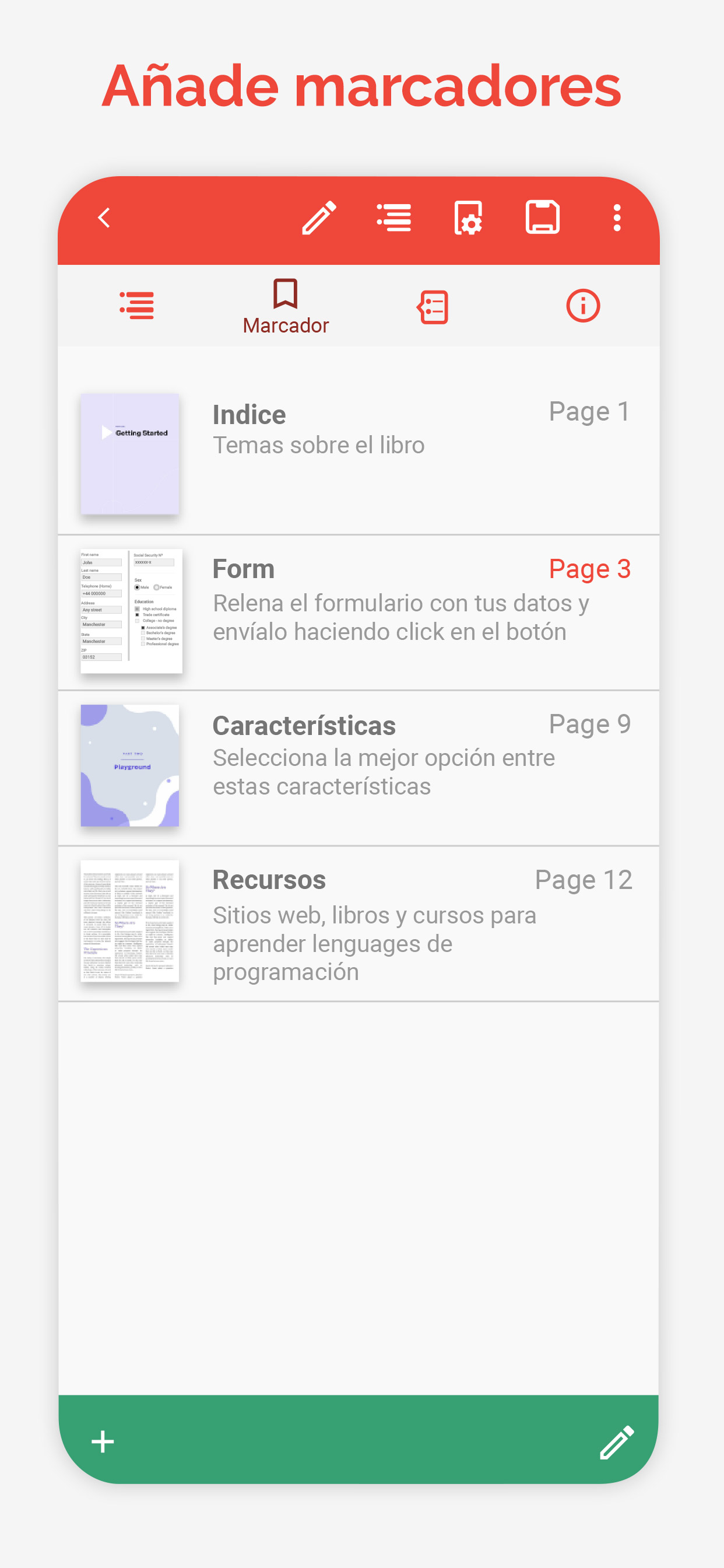This screenshot has width=724, height=1568.
Task: Click the red Page 3 label
Action: pyautogui.click(x=589, y=570)
